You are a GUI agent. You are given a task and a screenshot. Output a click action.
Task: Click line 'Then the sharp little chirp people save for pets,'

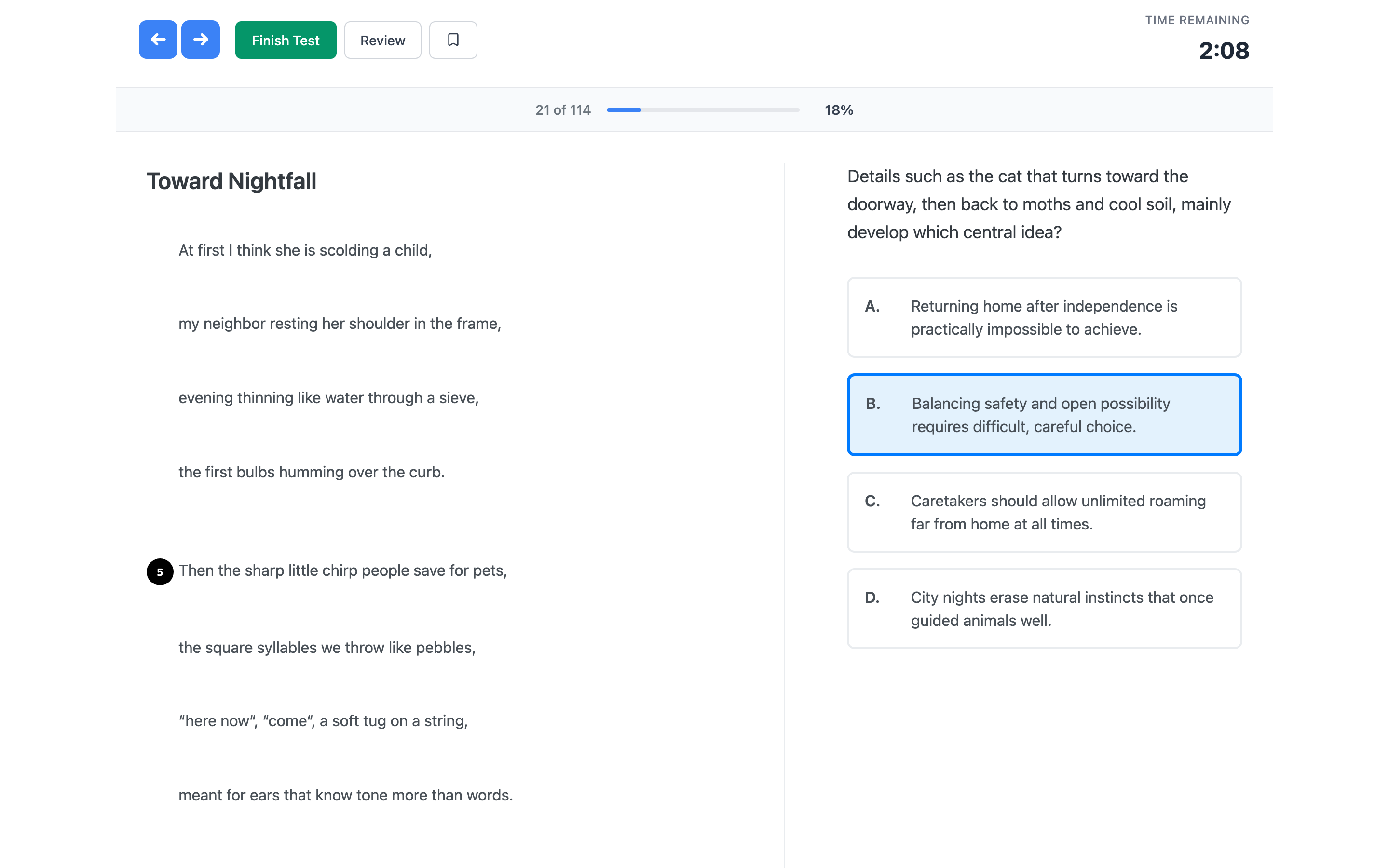pos(342,570)
